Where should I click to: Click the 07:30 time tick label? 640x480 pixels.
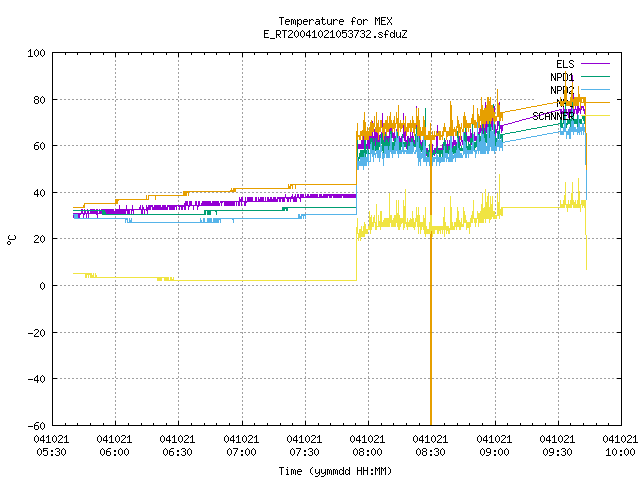[x=304, y=452]
